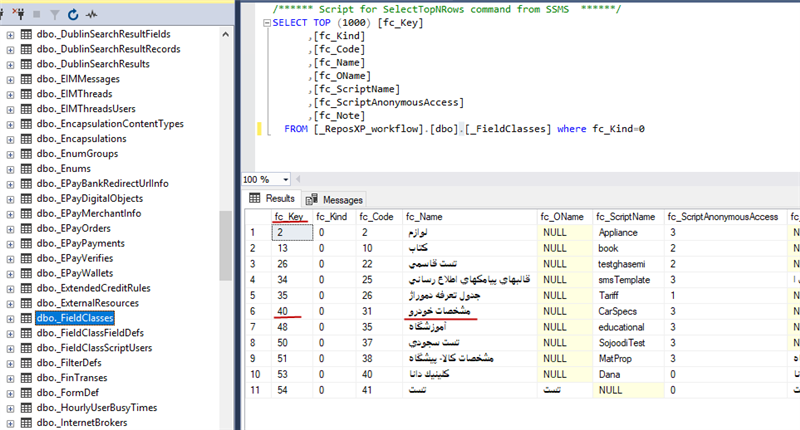The image size is (800, 430).
Task: Click the Refresh icon in Object Explorer
Action: tap(72, 15)
